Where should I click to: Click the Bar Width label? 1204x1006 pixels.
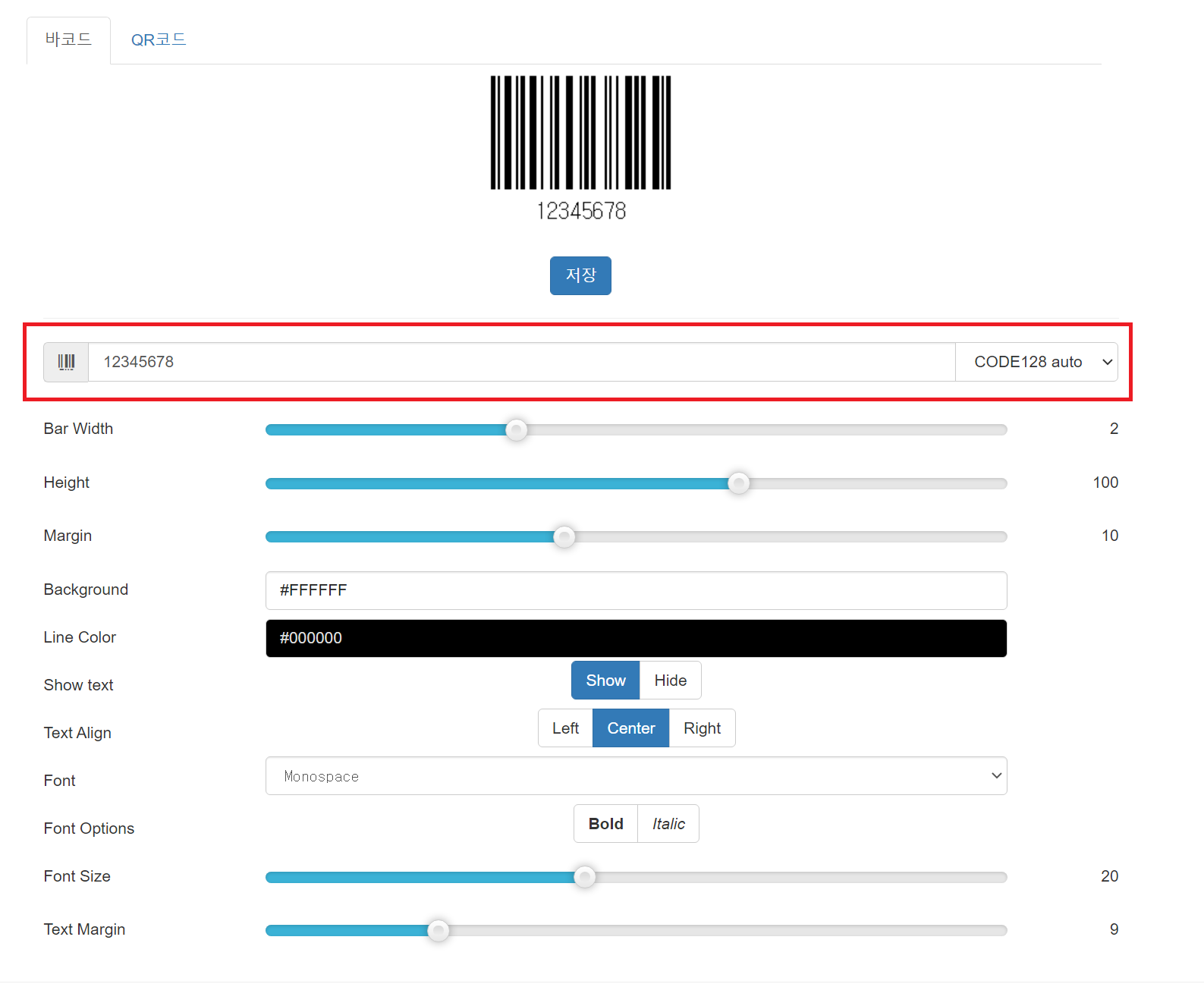pos(78,429)
